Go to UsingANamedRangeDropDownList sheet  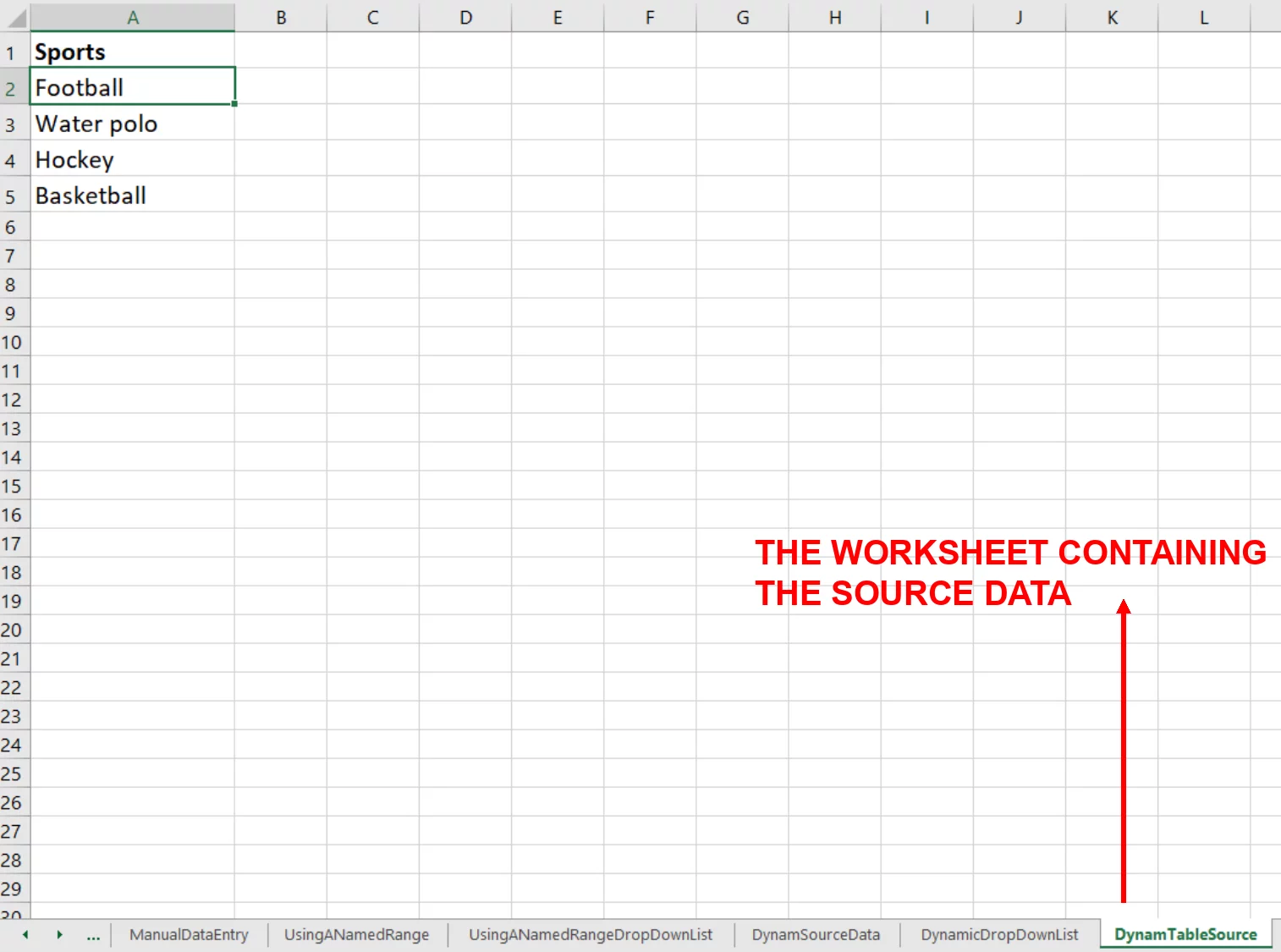(x=591, y=935)
